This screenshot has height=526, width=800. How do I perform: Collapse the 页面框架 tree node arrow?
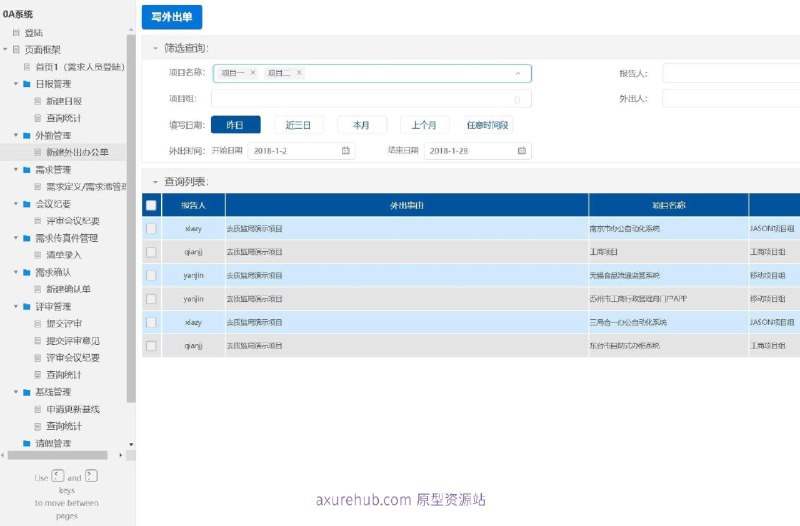(5, 49)
